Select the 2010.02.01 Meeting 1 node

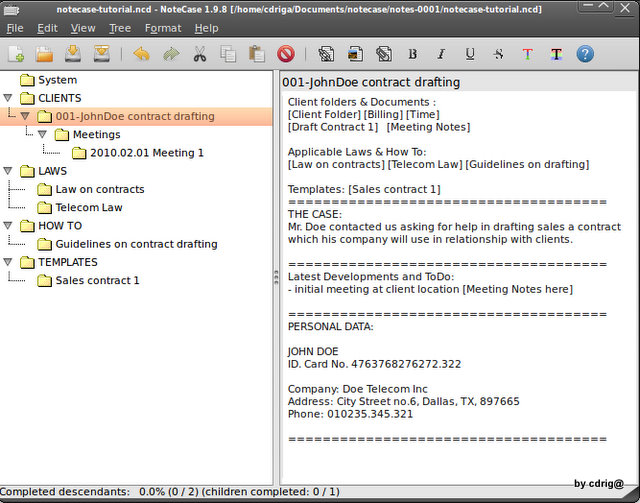[x=147, y=153]
